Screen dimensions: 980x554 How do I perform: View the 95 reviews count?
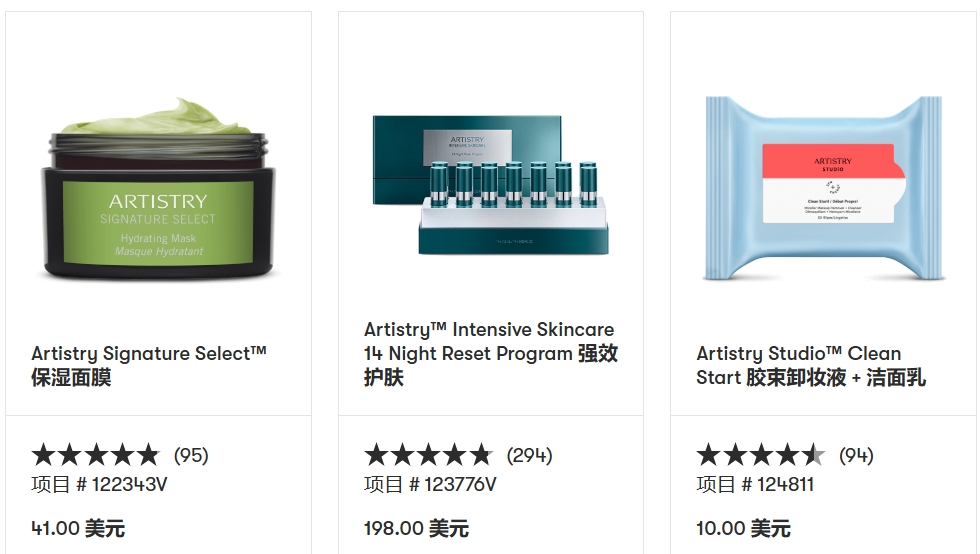click(191, 455)
